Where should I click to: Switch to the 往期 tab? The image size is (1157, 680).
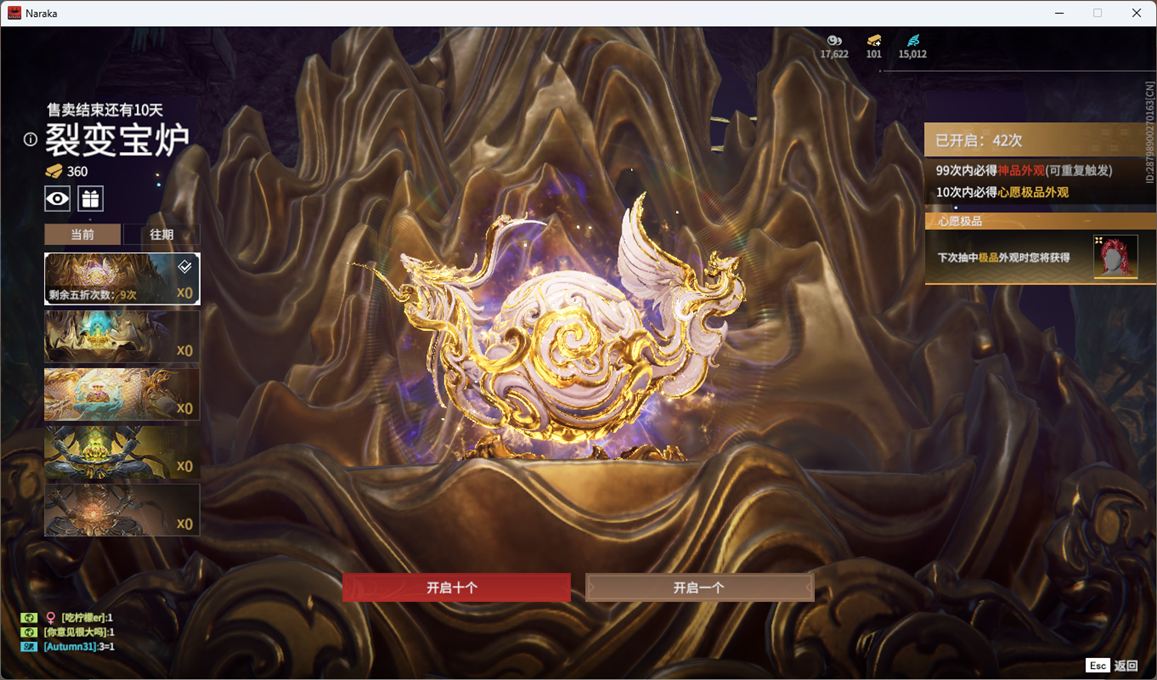tap(162, 235)
